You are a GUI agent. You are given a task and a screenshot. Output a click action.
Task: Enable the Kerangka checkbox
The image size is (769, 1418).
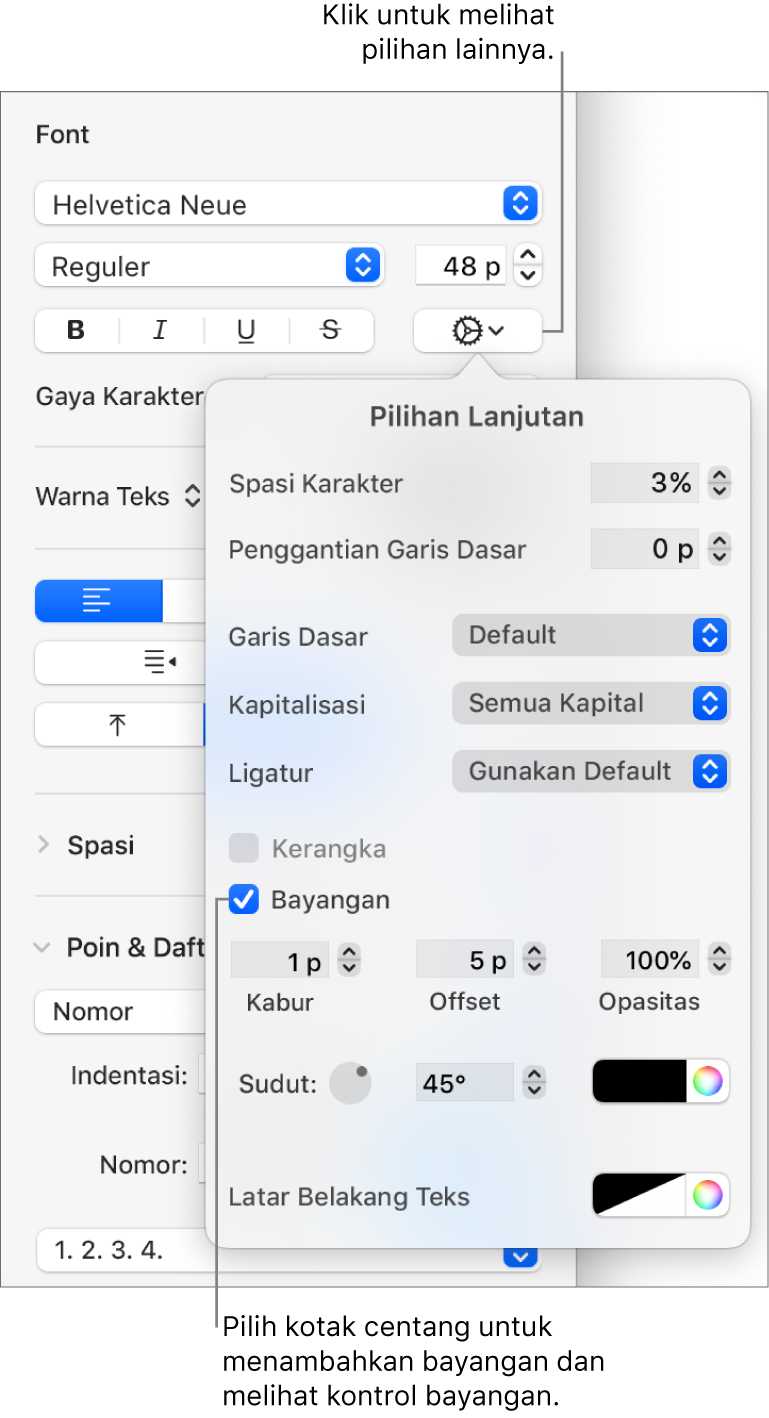pos(244,849)
